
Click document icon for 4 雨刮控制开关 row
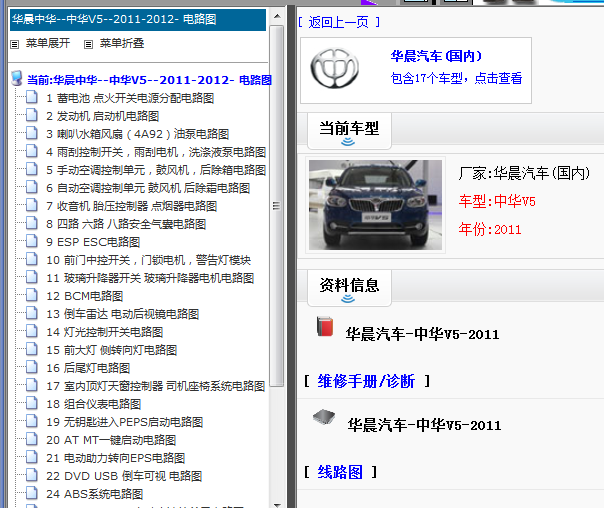(x=32, y=151)
